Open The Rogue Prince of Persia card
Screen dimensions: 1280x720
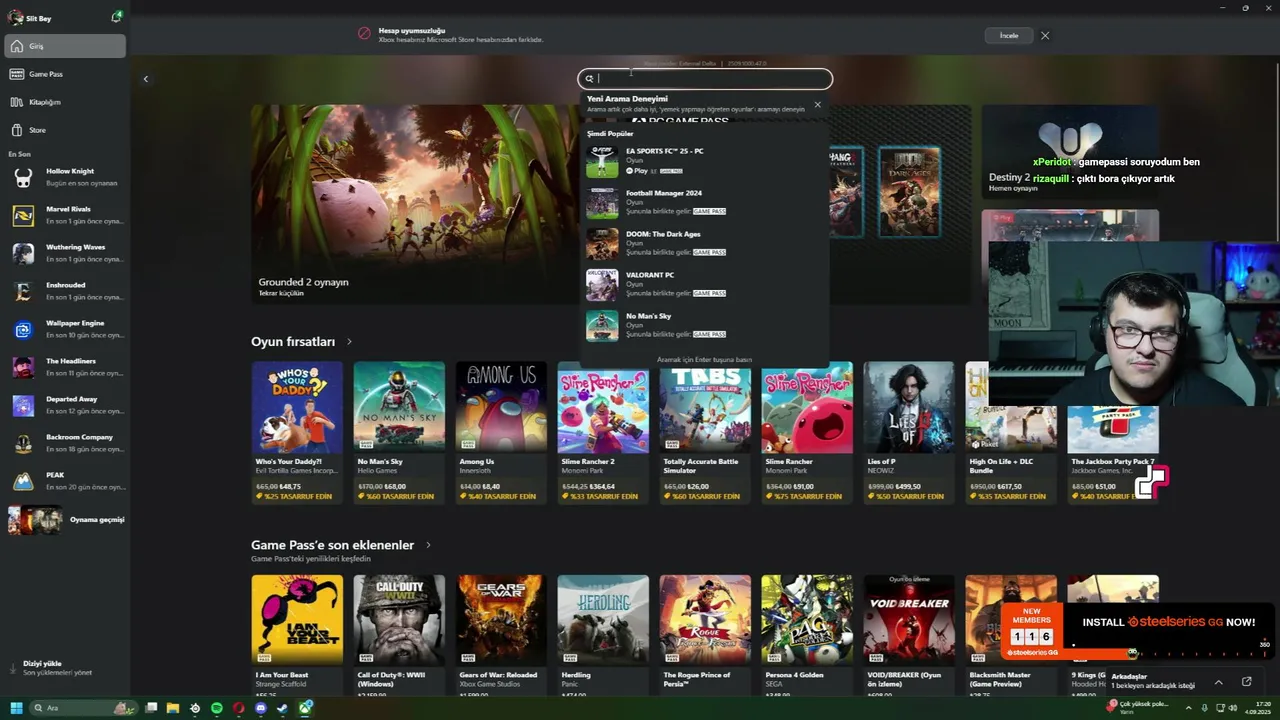705,634
